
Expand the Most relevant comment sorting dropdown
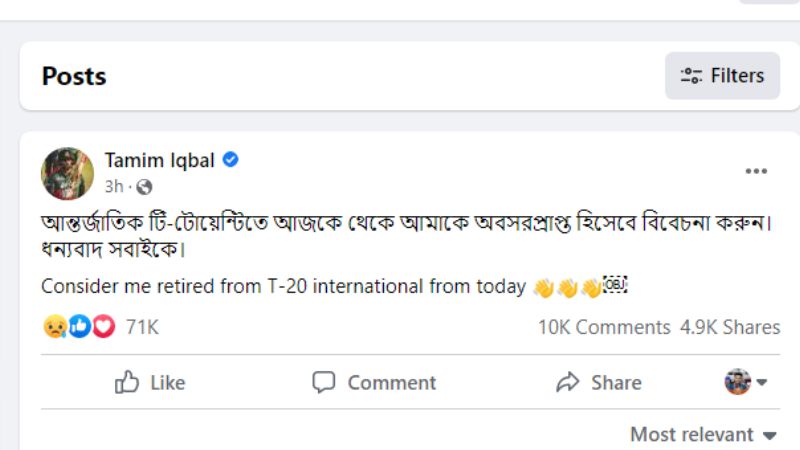(703, 434)
